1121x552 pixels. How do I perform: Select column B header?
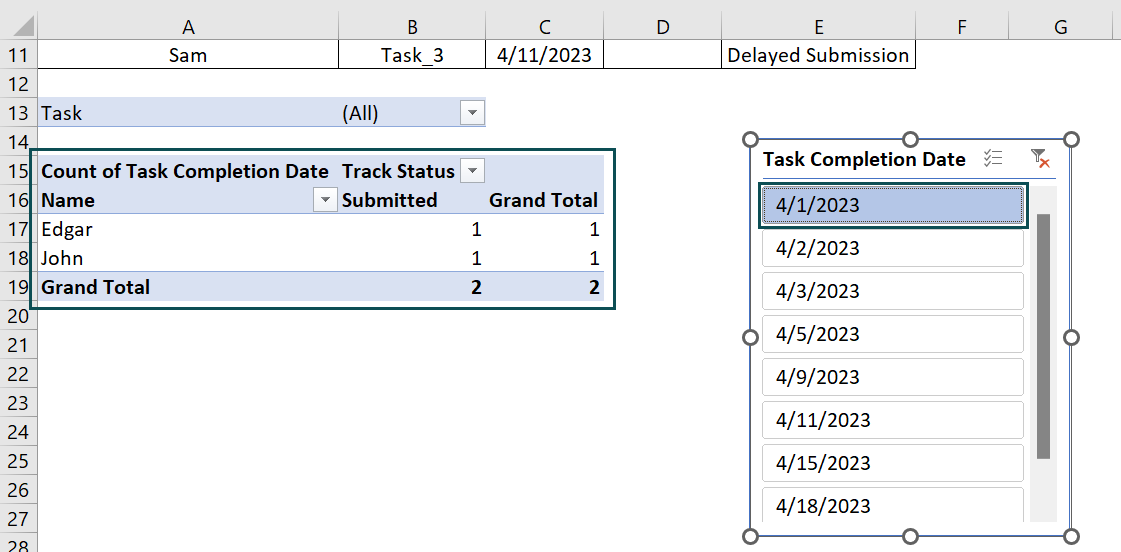412,27
